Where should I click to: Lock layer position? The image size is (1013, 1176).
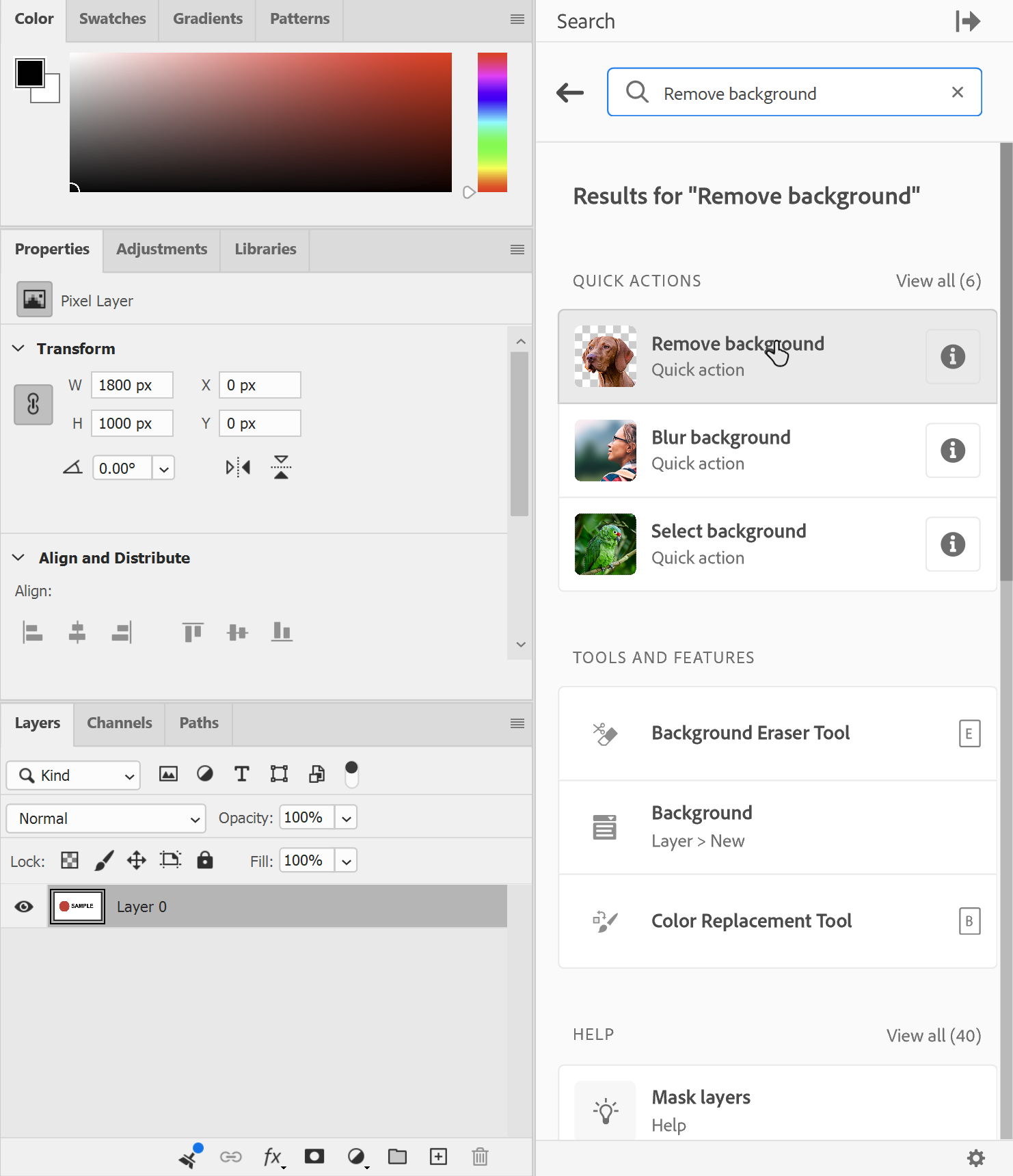point(137,860)
